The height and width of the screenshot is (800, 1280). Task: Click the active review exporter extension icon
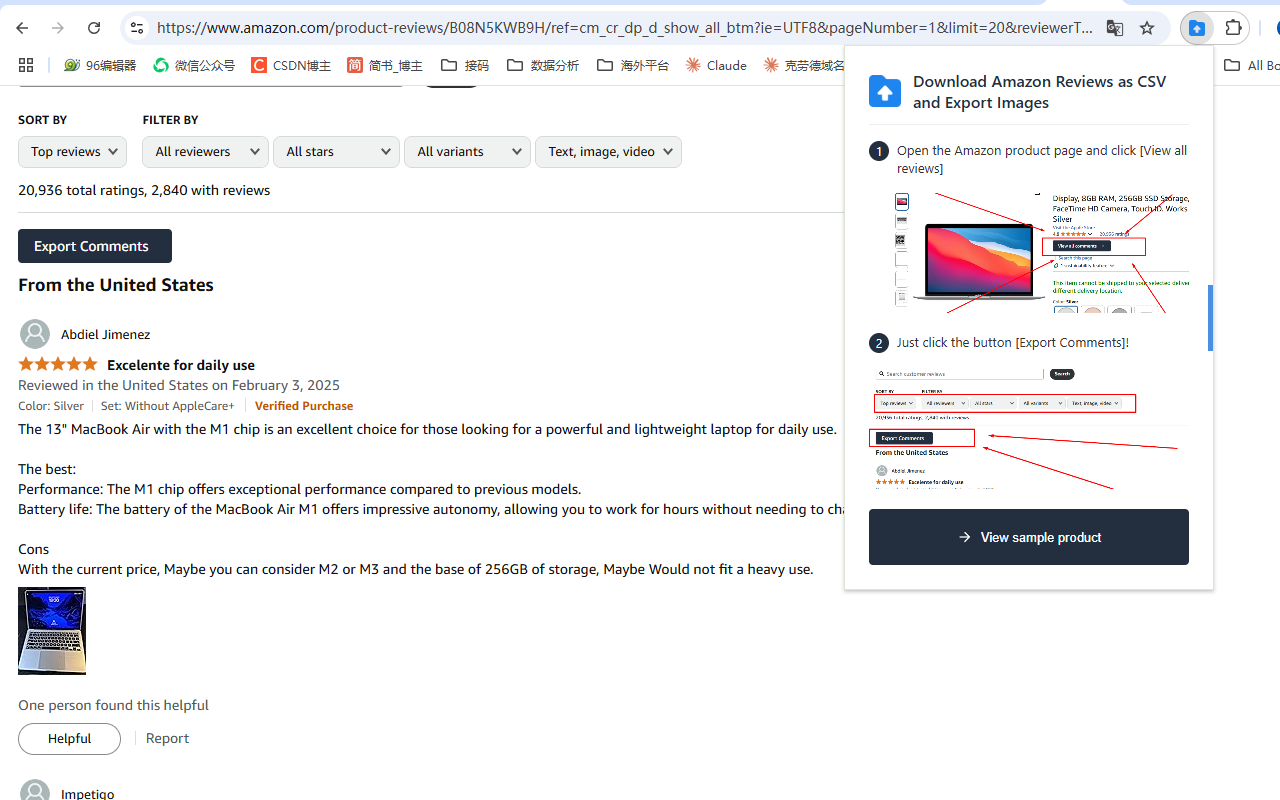(1197, 28)
